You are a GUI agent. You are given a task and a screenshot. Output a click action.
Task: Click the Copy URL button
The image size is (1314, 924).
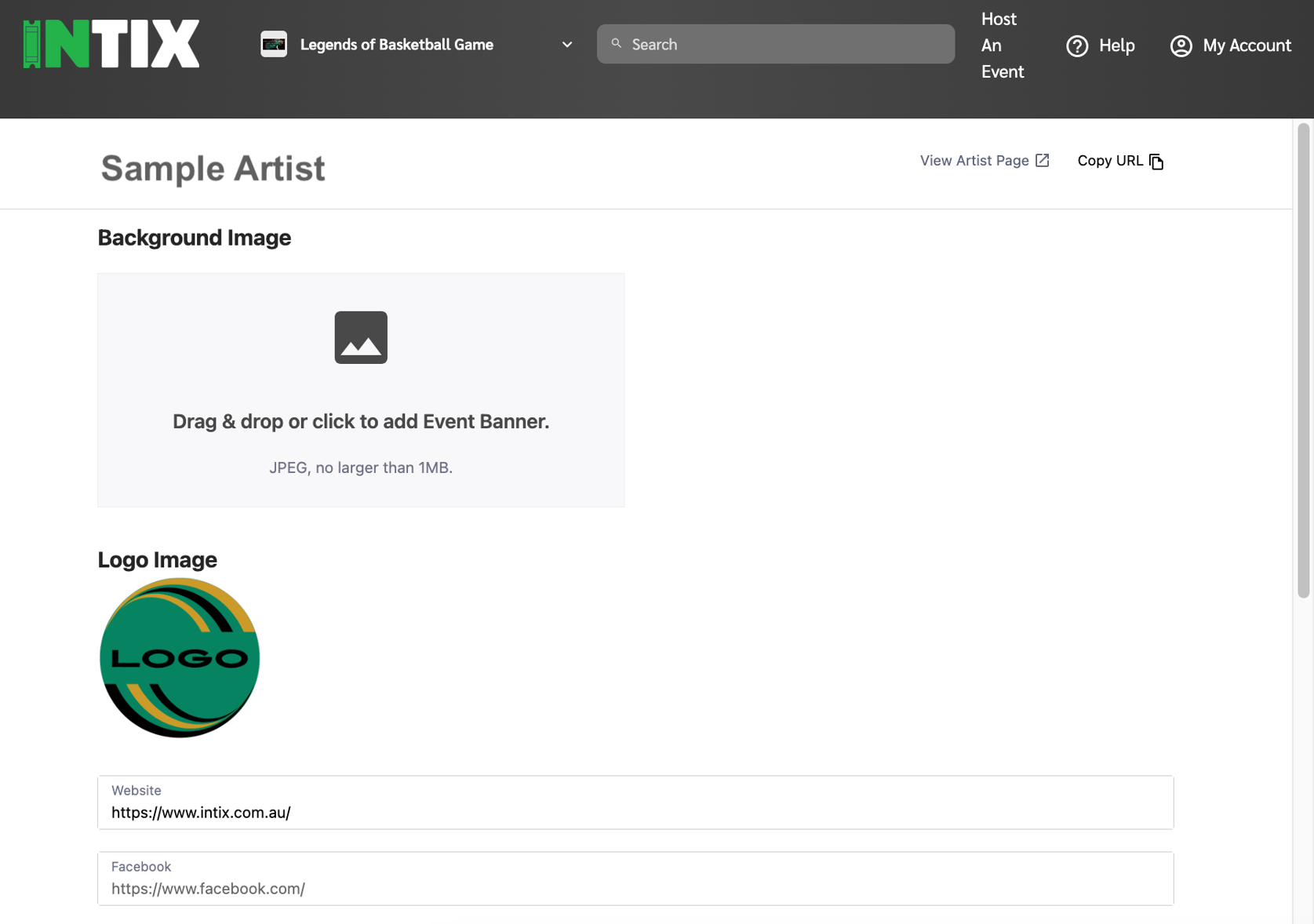1109,160
